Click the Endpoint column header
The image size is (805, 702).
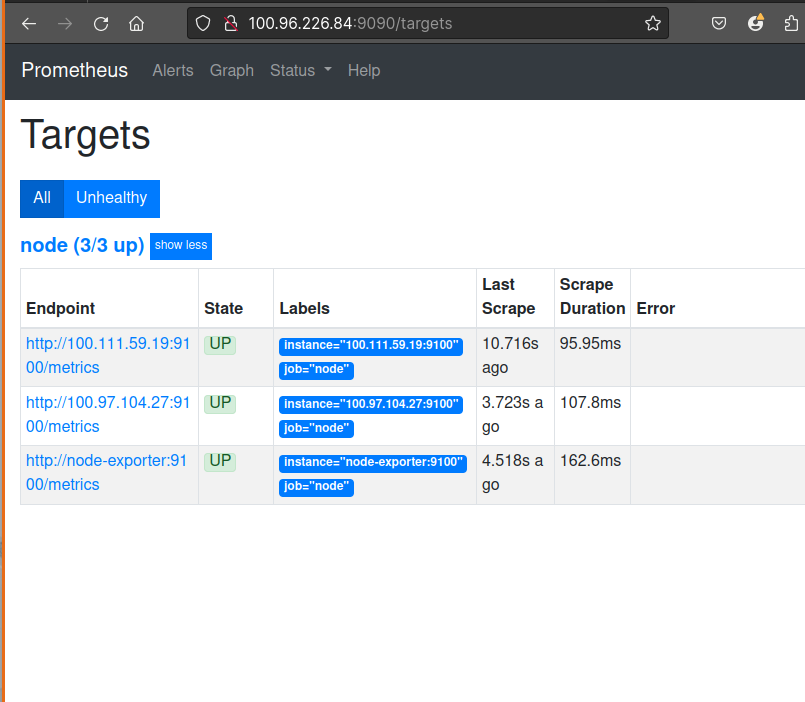(x=61, y=309)
